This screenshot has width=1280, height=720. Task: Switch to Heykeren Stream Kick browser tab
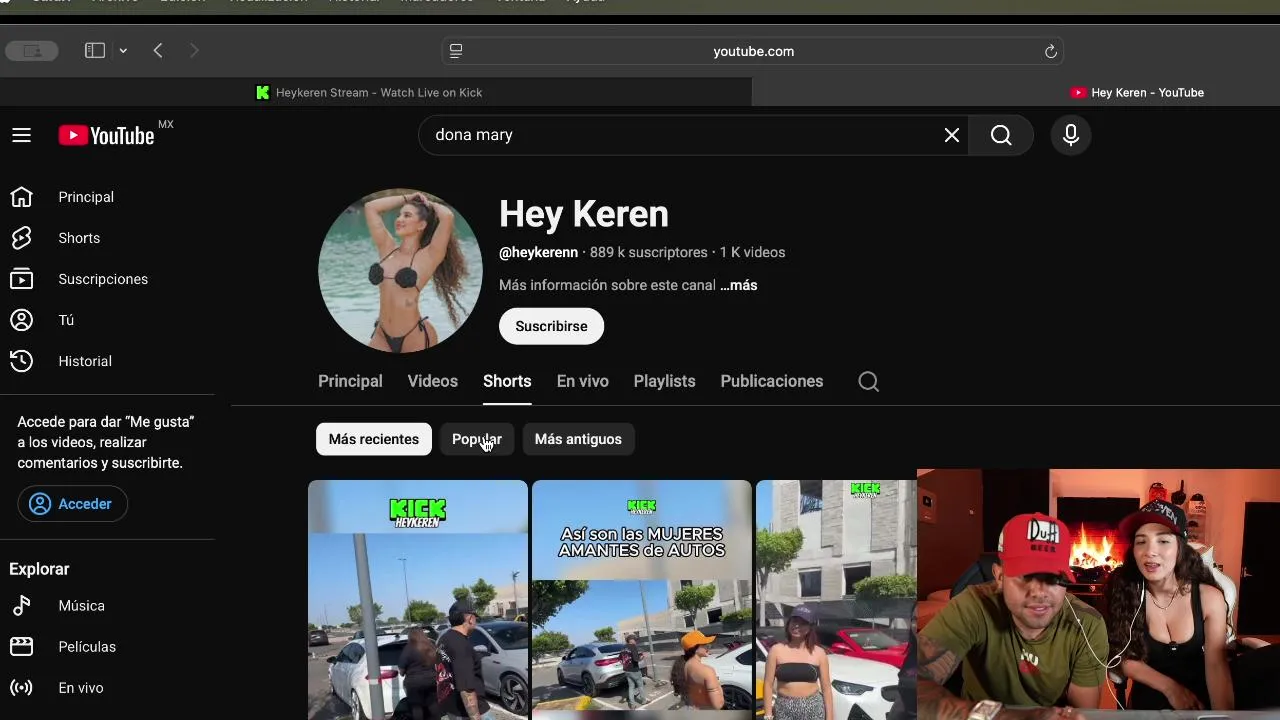(x=376, y=92)
